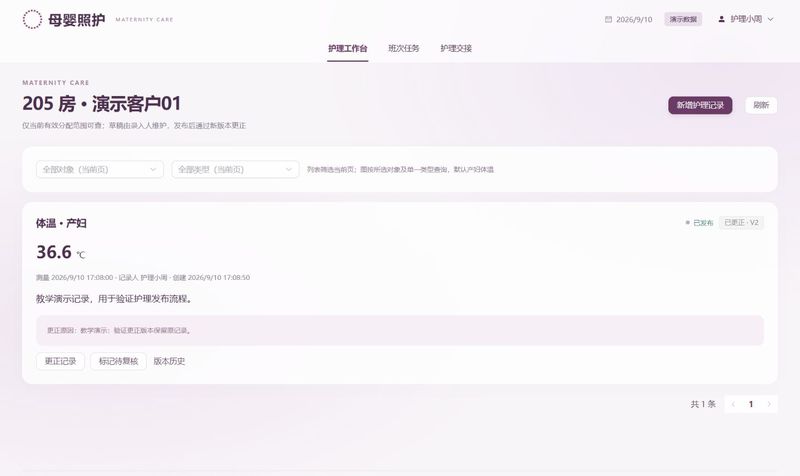
Task: Go to the previous page arrow
Action: (x=733, y=404)
